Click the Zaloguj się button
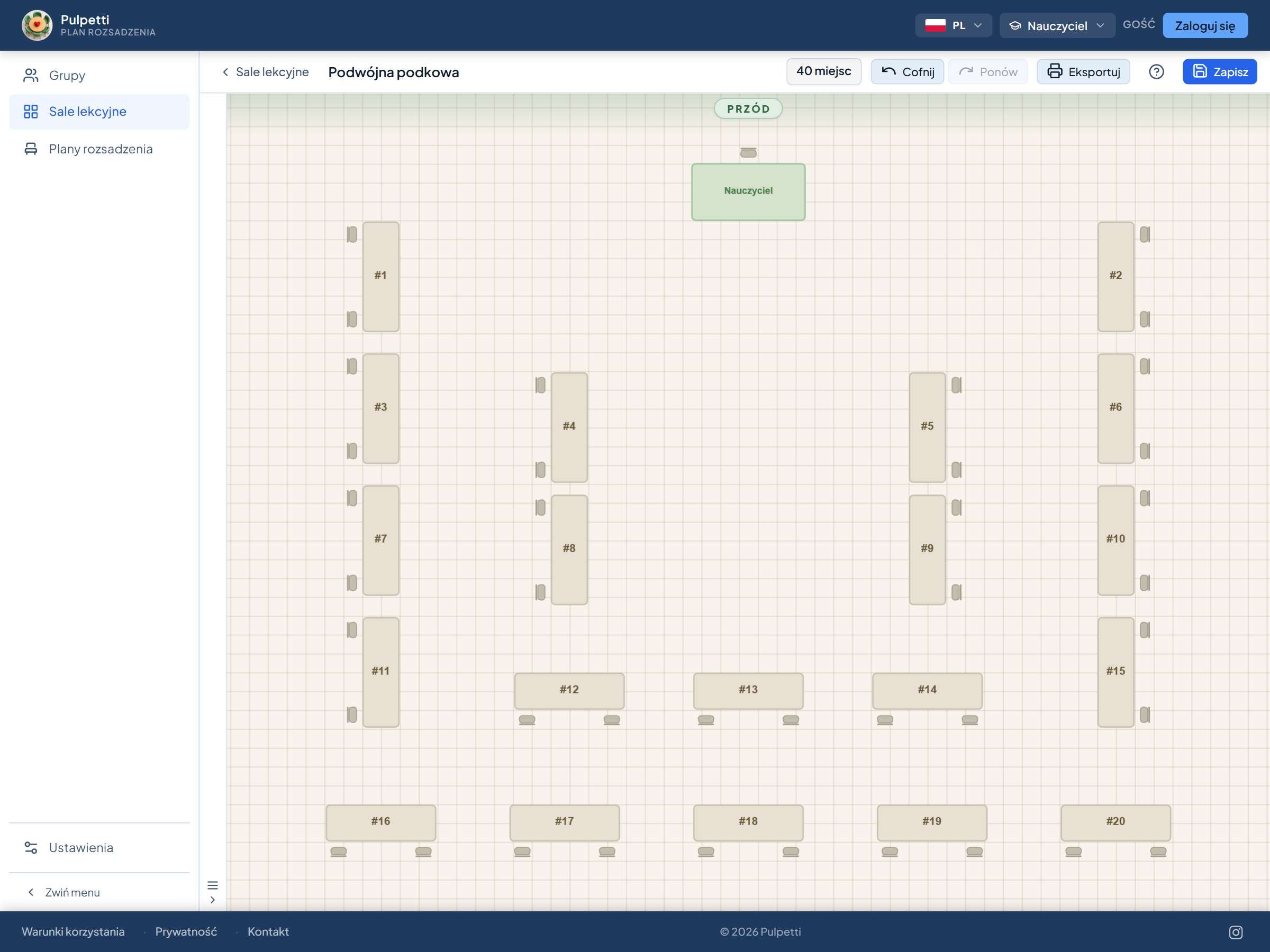 tap(1205, 25)
